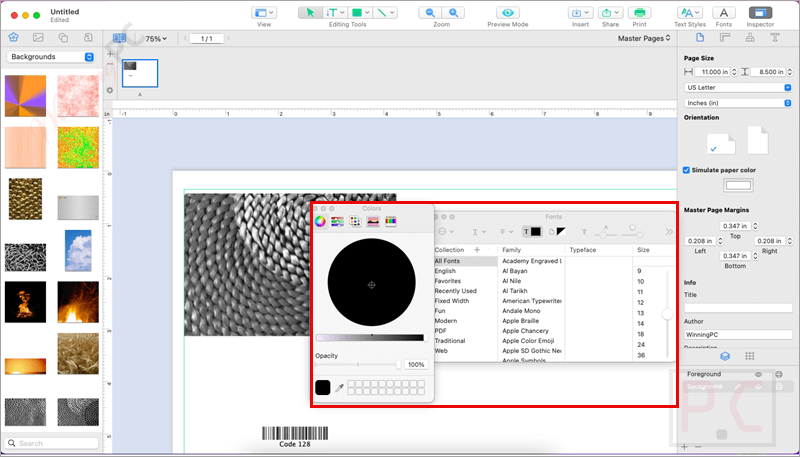Click the Zoom Out magnifier
Image resolution: width=800 pixels, height=457 pixels.
(430, 13)
